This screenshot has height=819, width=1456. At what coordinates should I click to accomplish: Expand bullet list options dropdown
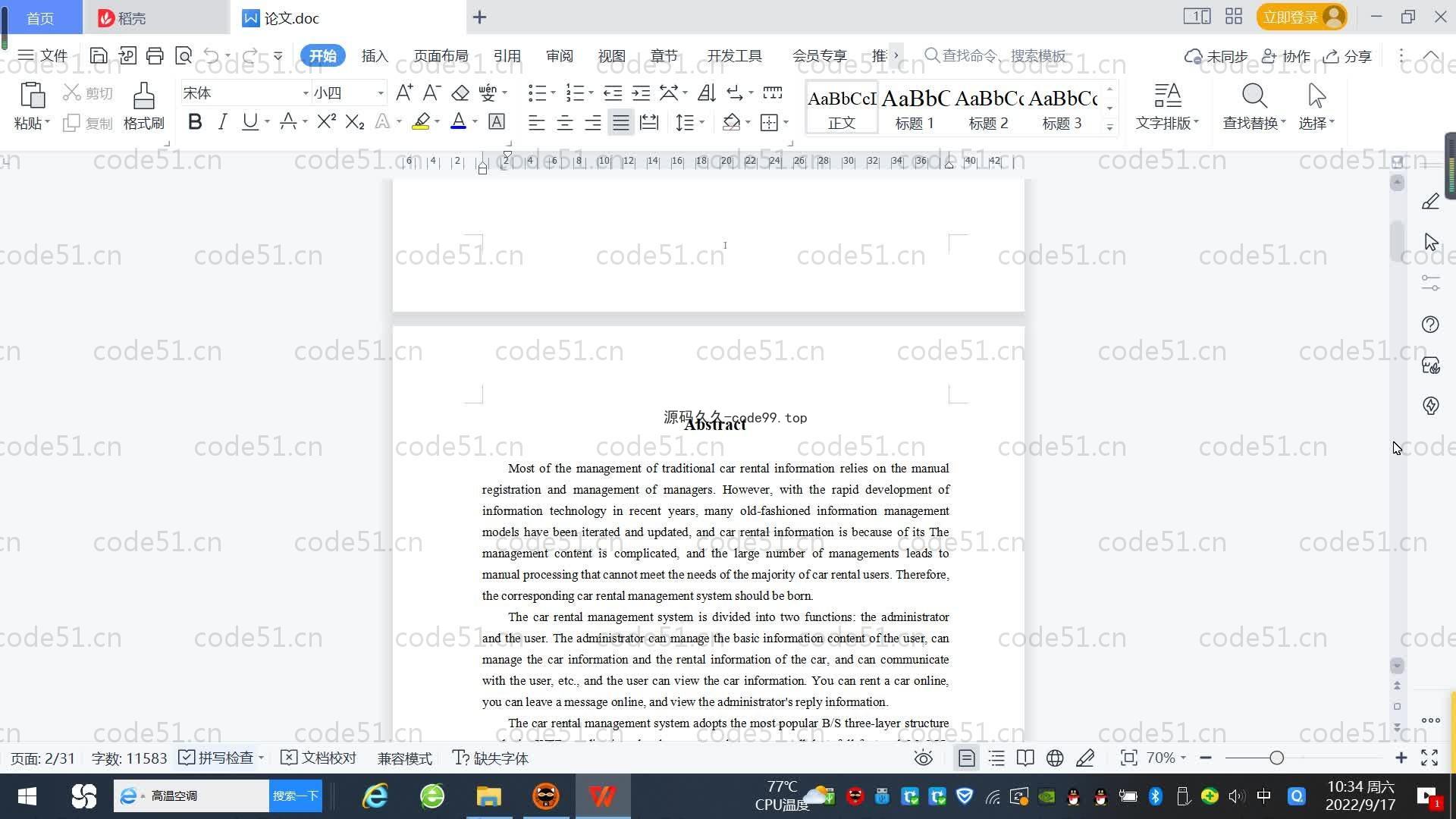[x=553, y=93]
